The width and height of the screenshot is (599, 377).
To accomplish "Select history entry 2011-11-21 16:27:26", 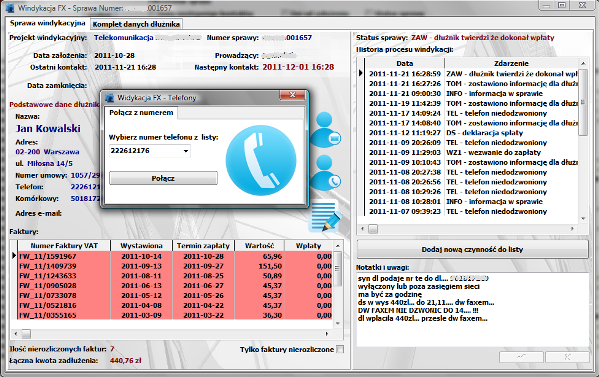I will pyautogui.click(x=472, y=84).
